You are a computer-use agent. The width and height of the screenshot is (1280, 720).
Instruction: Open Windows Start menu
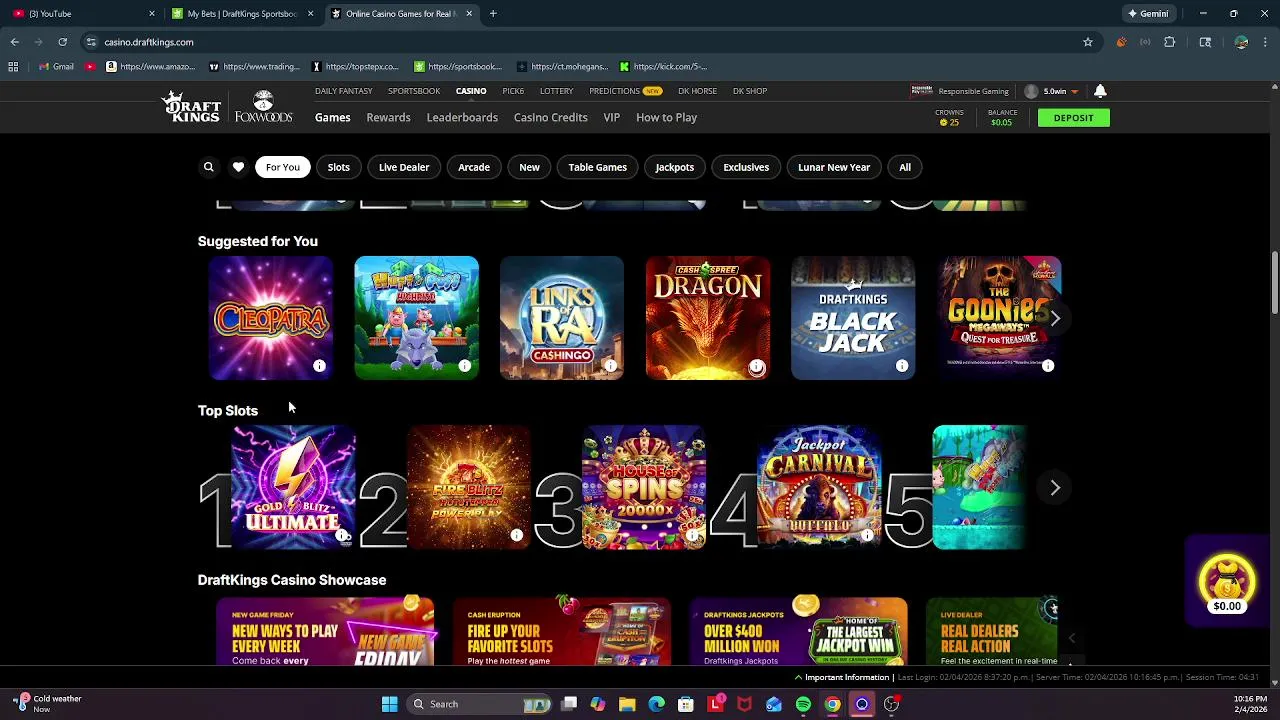(x=389, y=704)
